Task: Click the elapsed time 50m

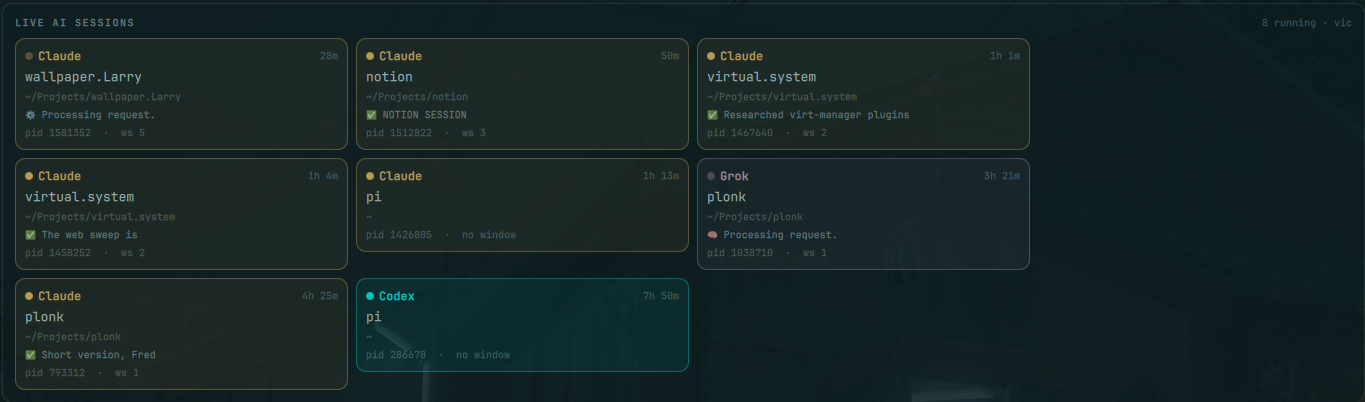Action: pos(670,56)
